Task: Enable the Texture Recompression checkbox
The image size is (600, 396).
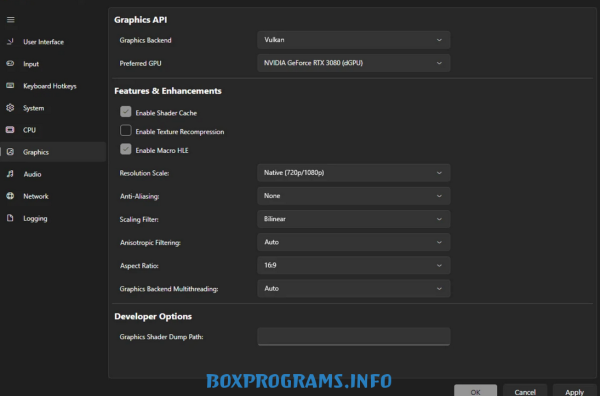Action: click(x=126, y=130)
